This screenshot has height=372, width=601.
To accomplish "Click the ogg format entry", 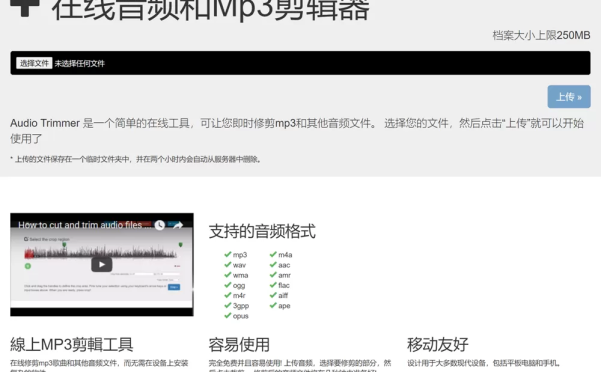I will pyautogui.click(x=239, y=285).
